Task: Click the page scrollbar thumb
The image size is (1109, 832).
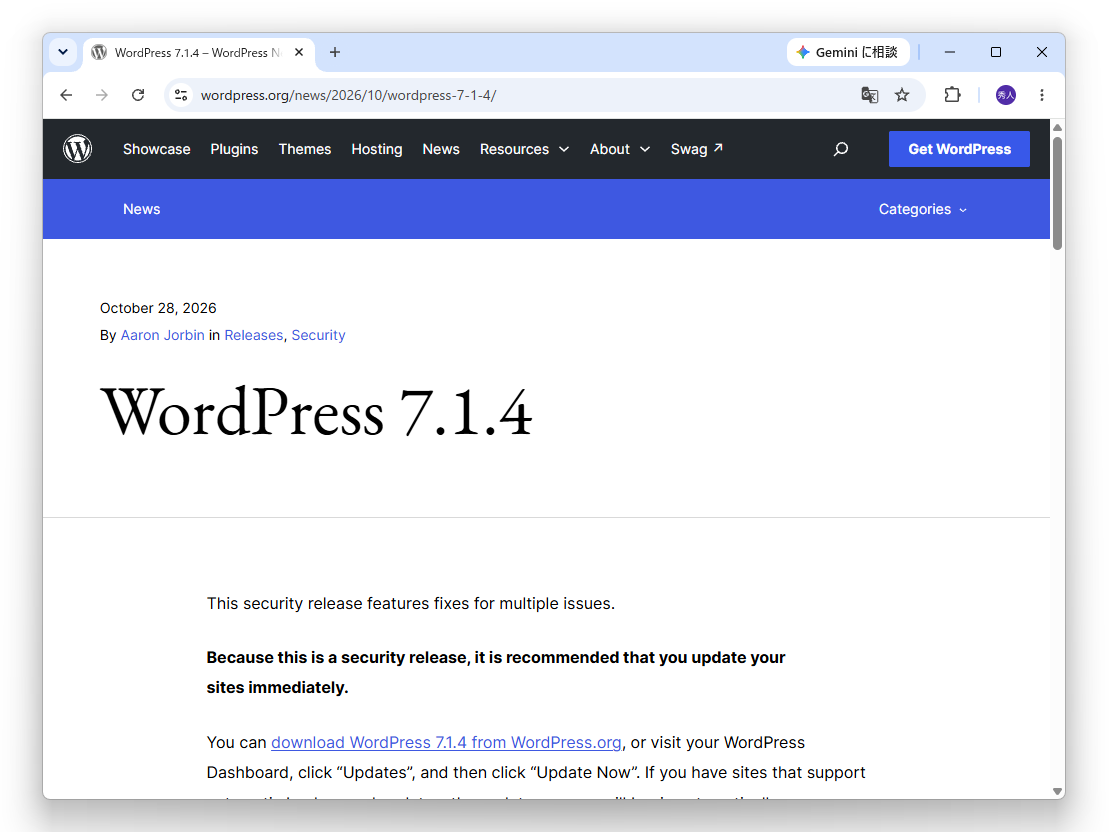Action: coord(1057,194)
